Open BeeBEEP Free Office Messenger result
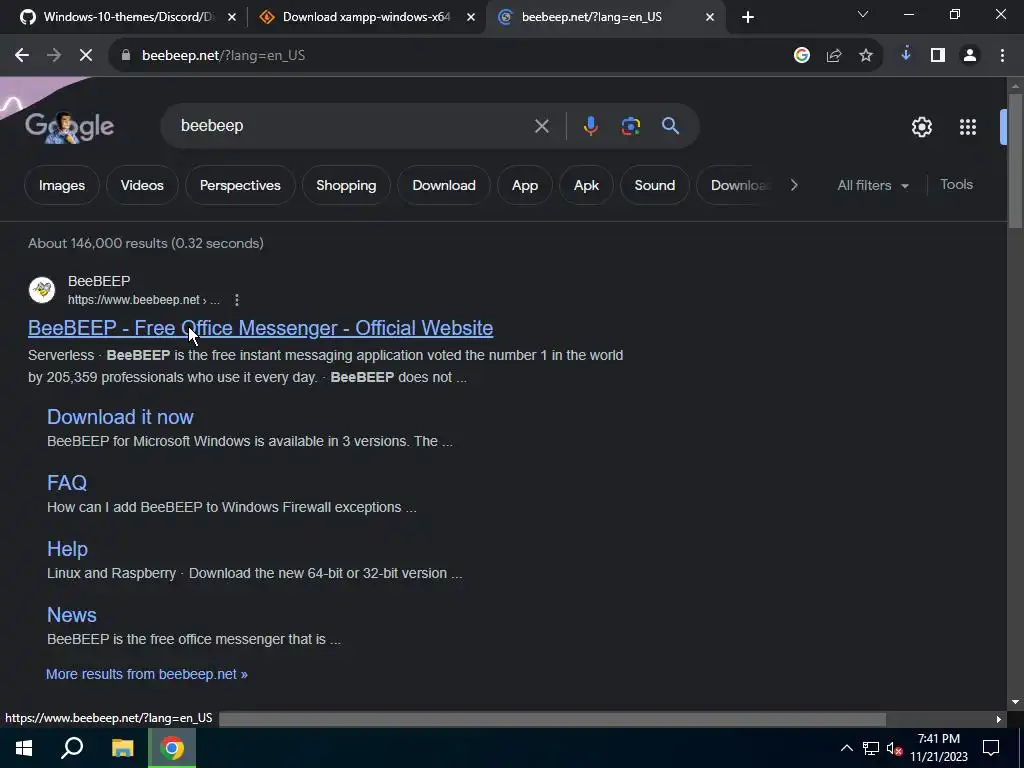This screenshot has width=1024, height=768. [x=261, y=328]
